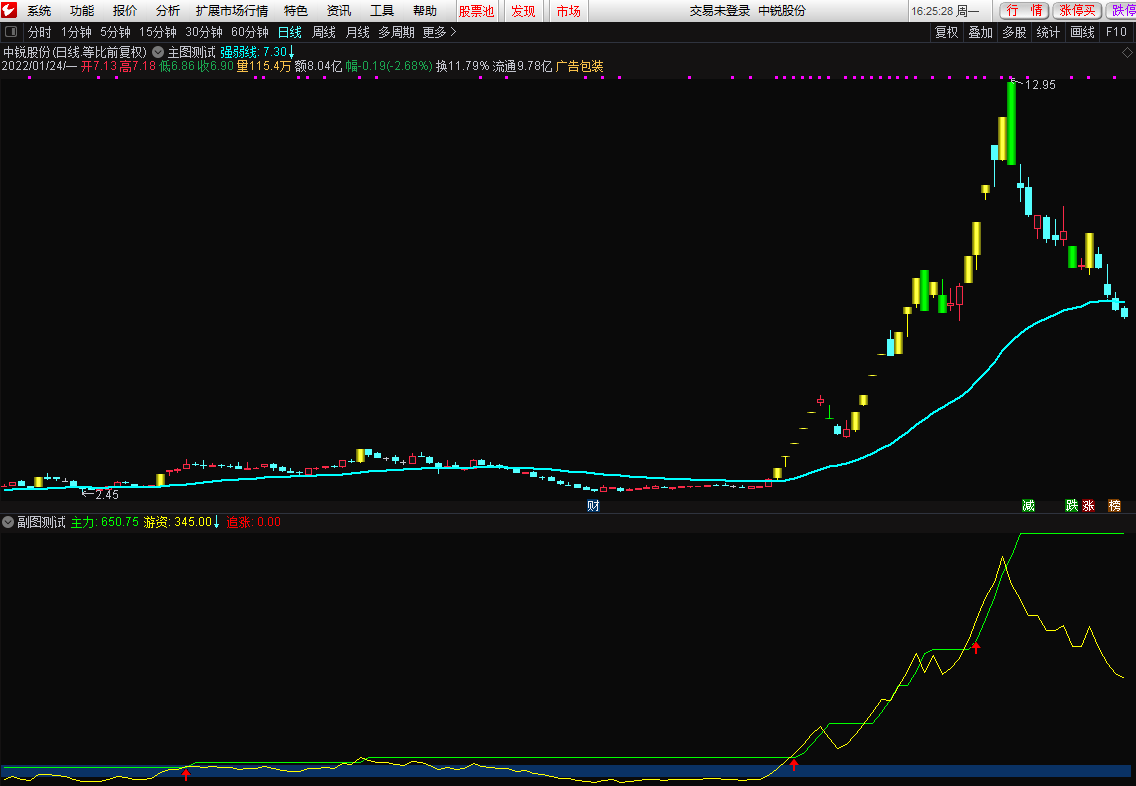The height and width of the screenshot is (786, 1136).
Task: Click the 额8.04亿 amount value
Action: (x=318, y=66)
